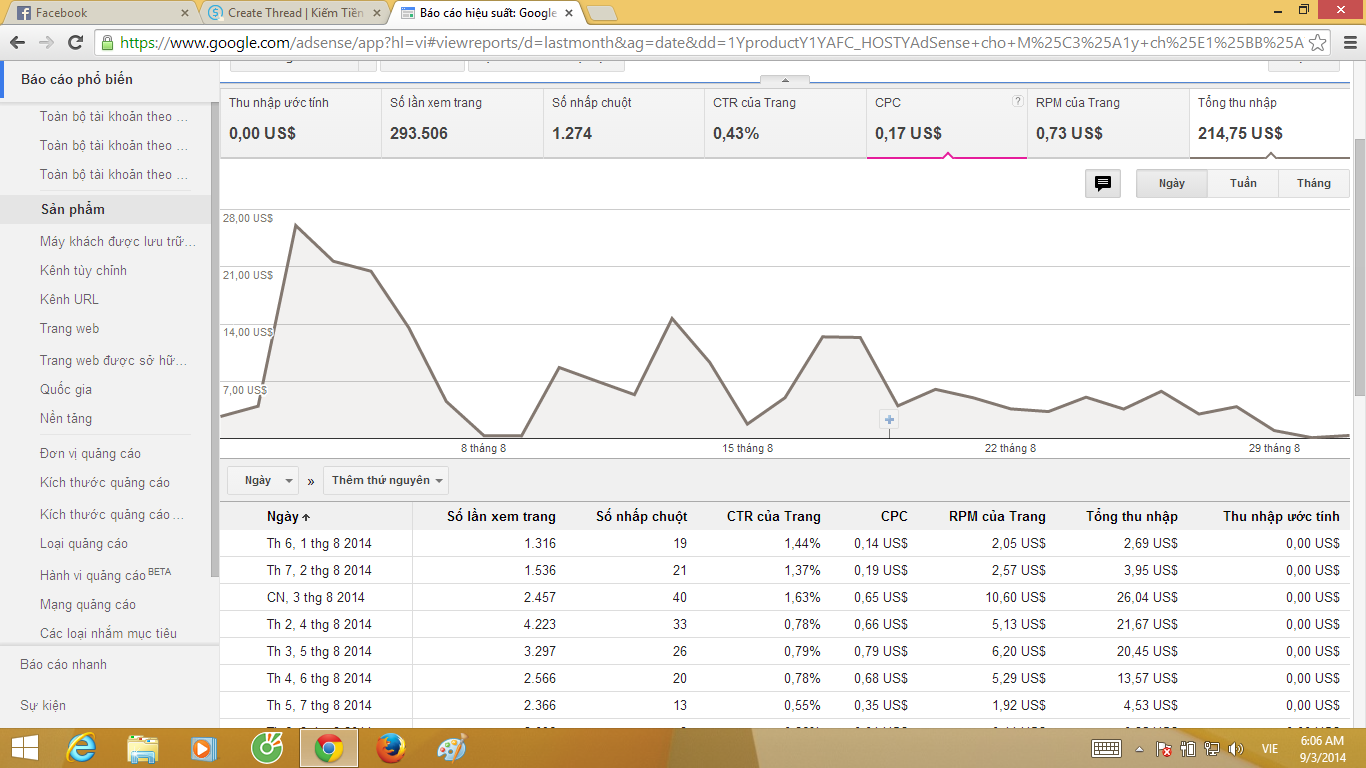Click in the browser address bar

click(712, 43)
